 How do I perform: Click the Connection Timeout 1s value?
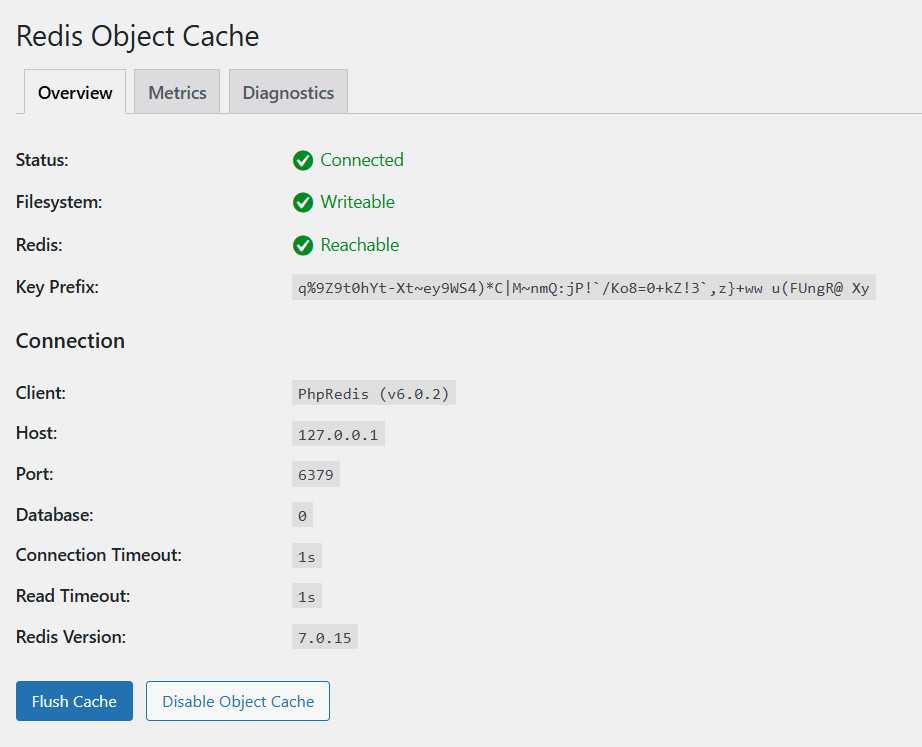(x=306, y=555)
